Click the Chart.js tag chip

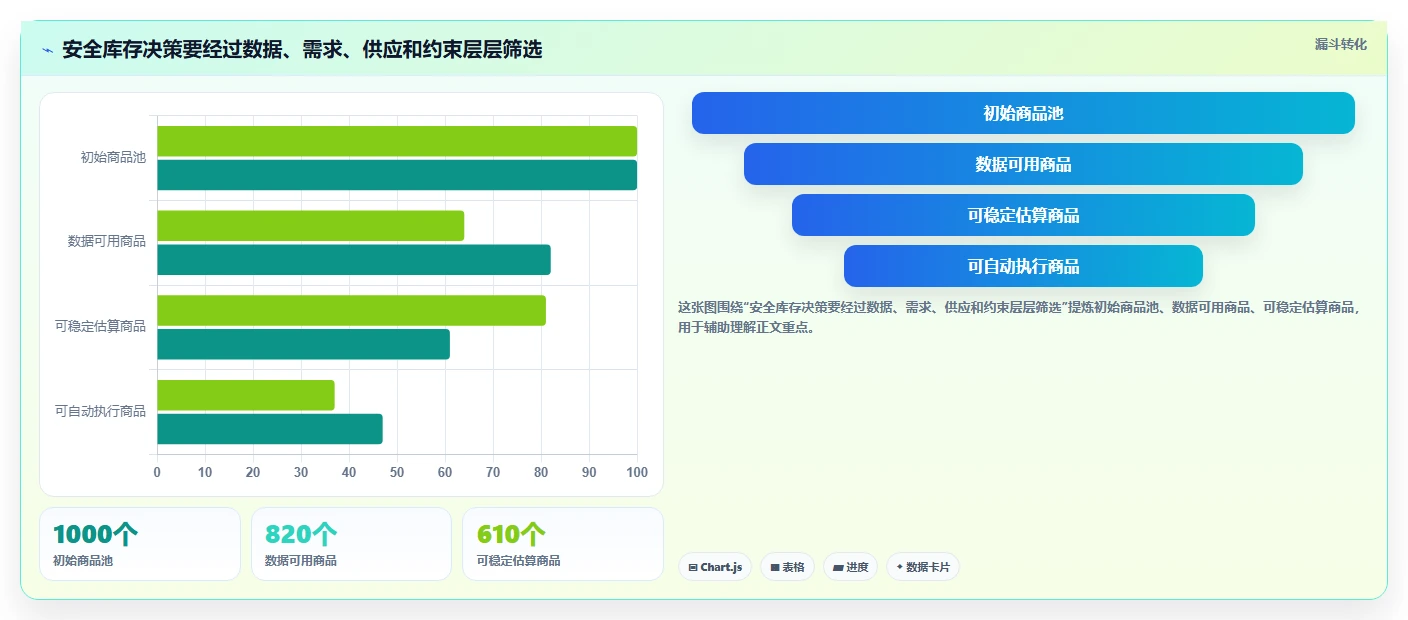pos(715,567)
